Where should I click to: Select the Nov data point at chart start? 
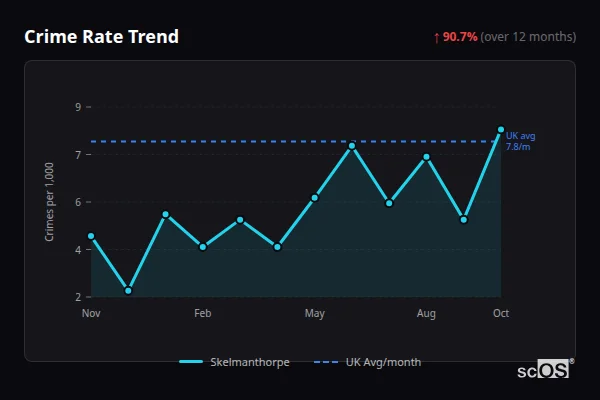pyautogui.click(x=91, y=236)
